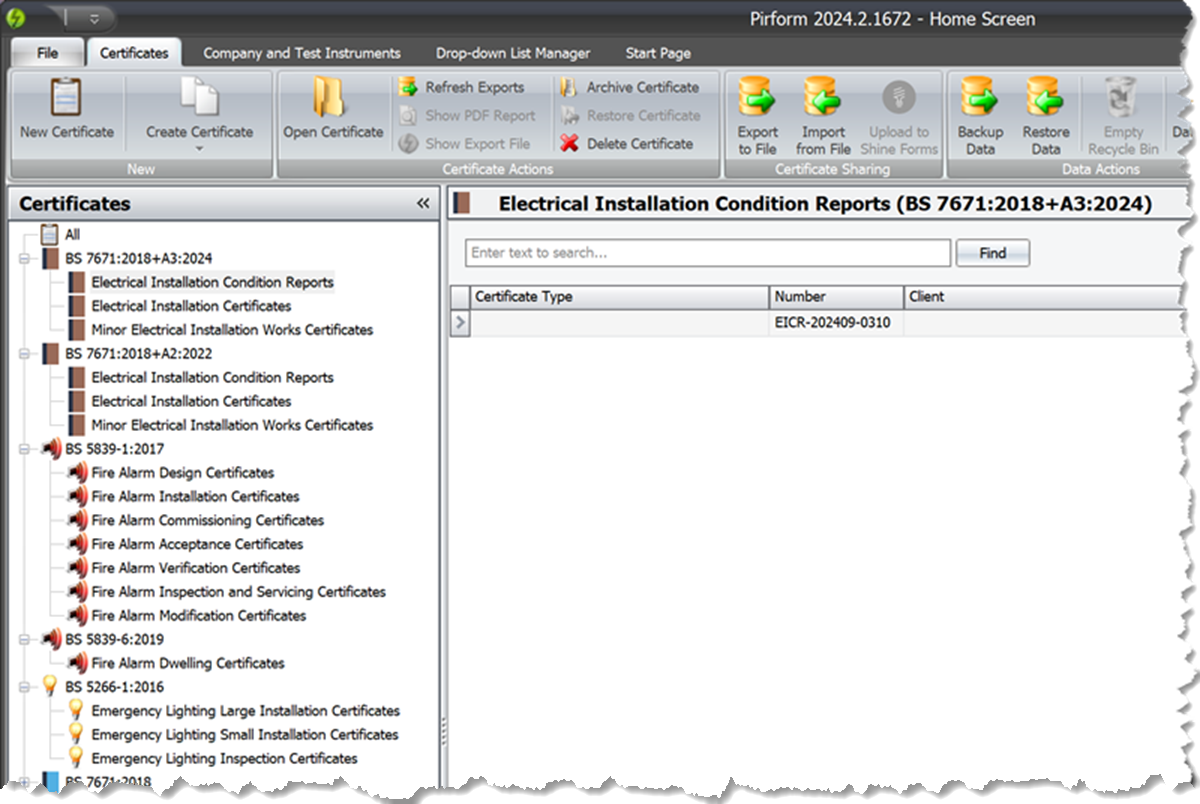Click the search text input field

point(707,253)
